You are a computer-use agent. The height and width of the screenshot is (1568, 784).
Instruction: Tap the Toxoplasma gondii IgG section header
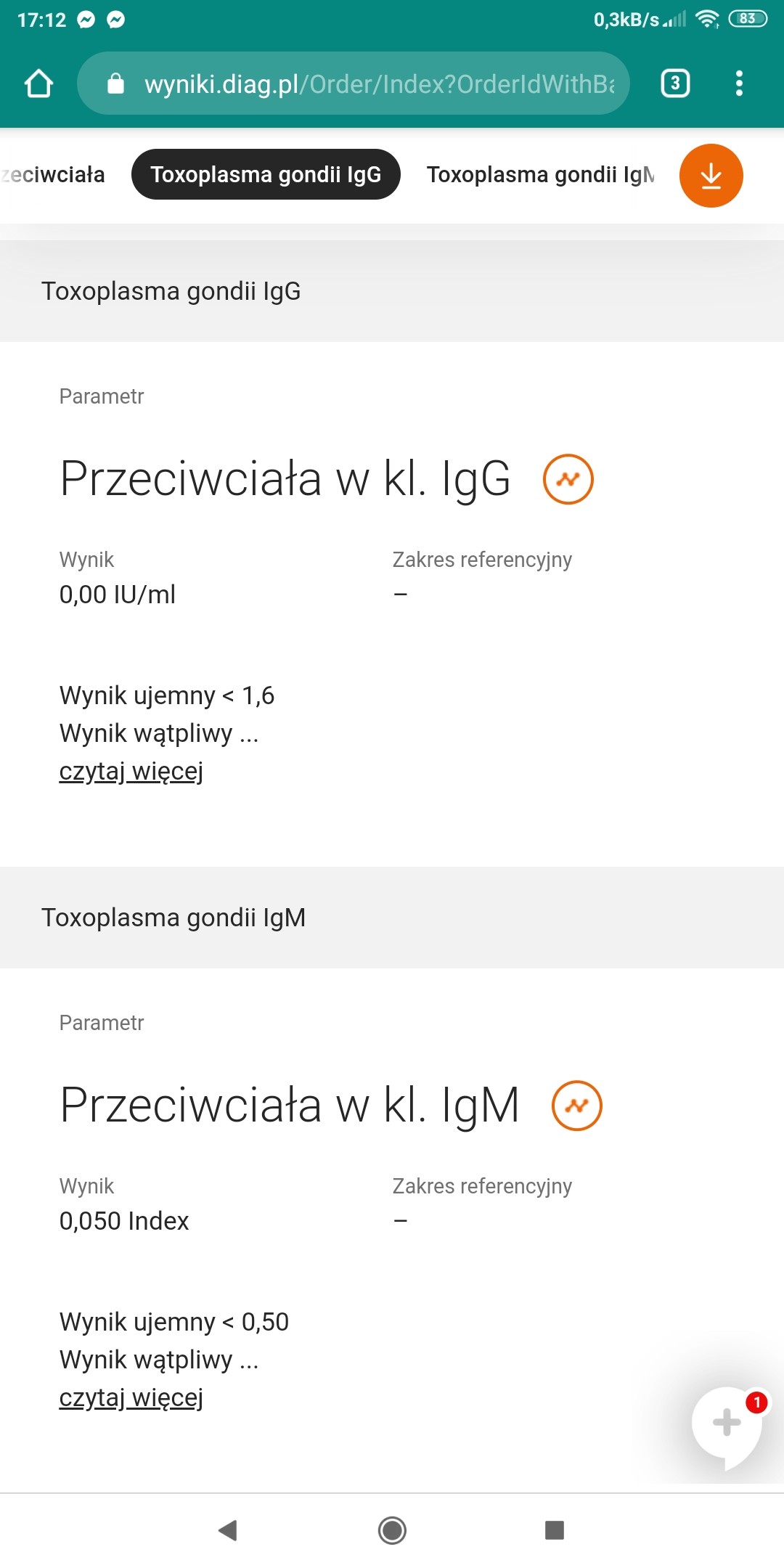click(171, 291)
